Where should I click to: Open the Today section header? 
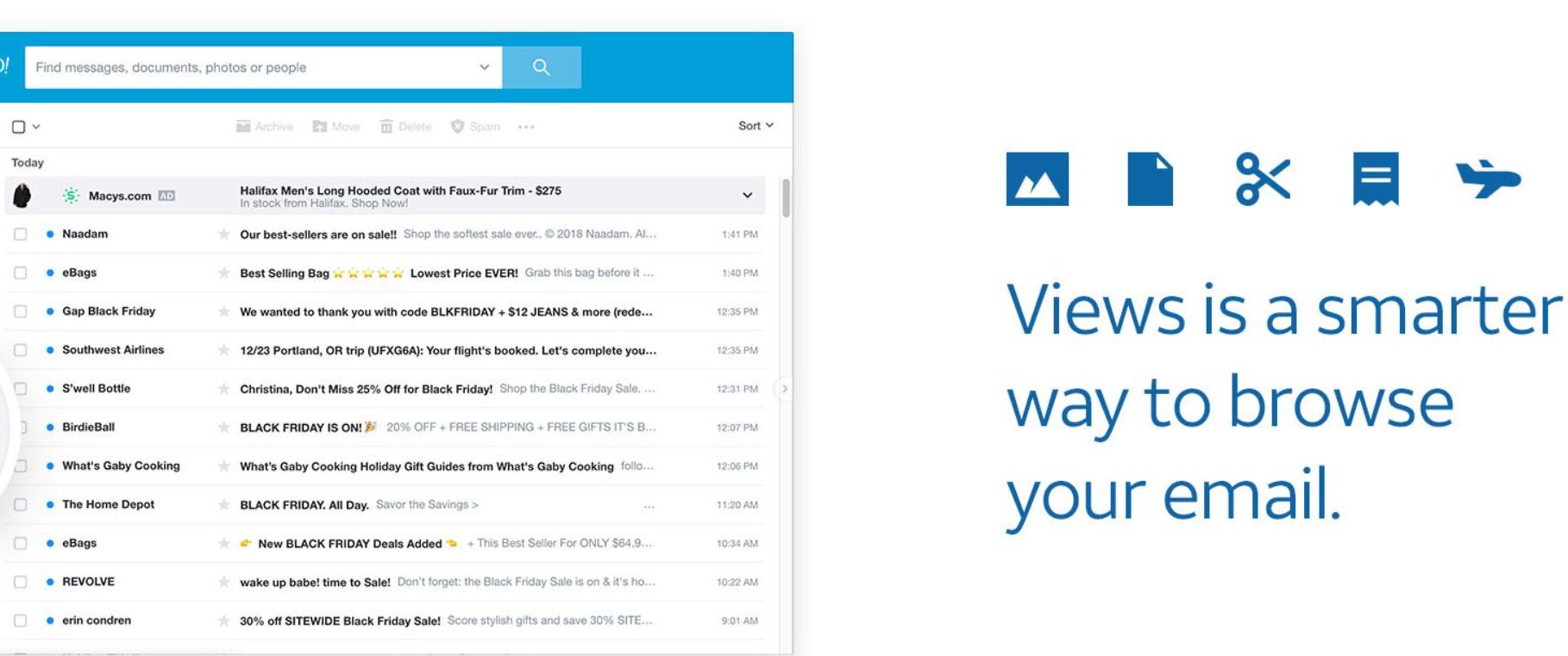coord(28,162)
